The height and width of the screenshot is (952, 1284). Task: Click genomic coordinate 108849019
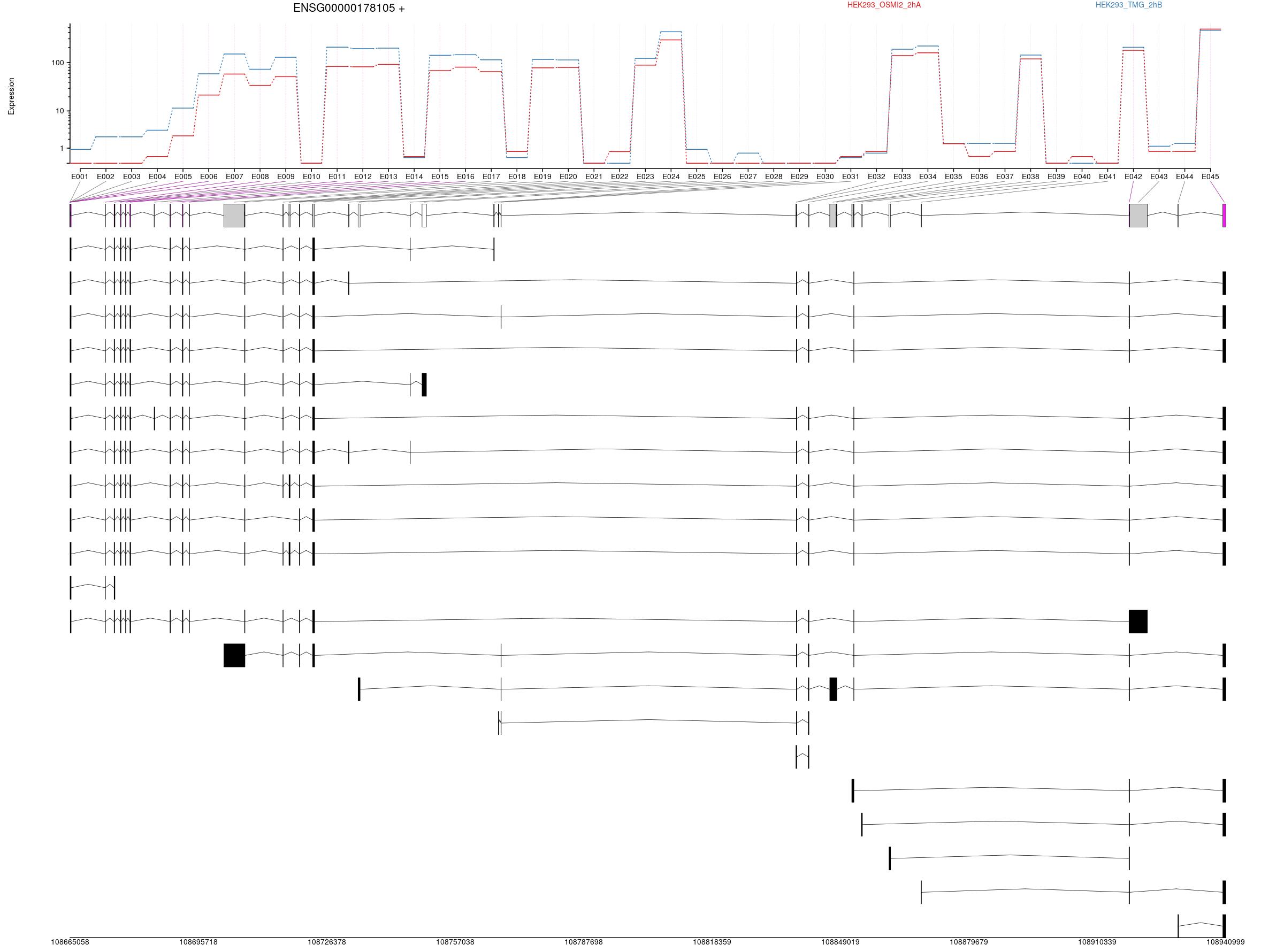click(840, 942)
